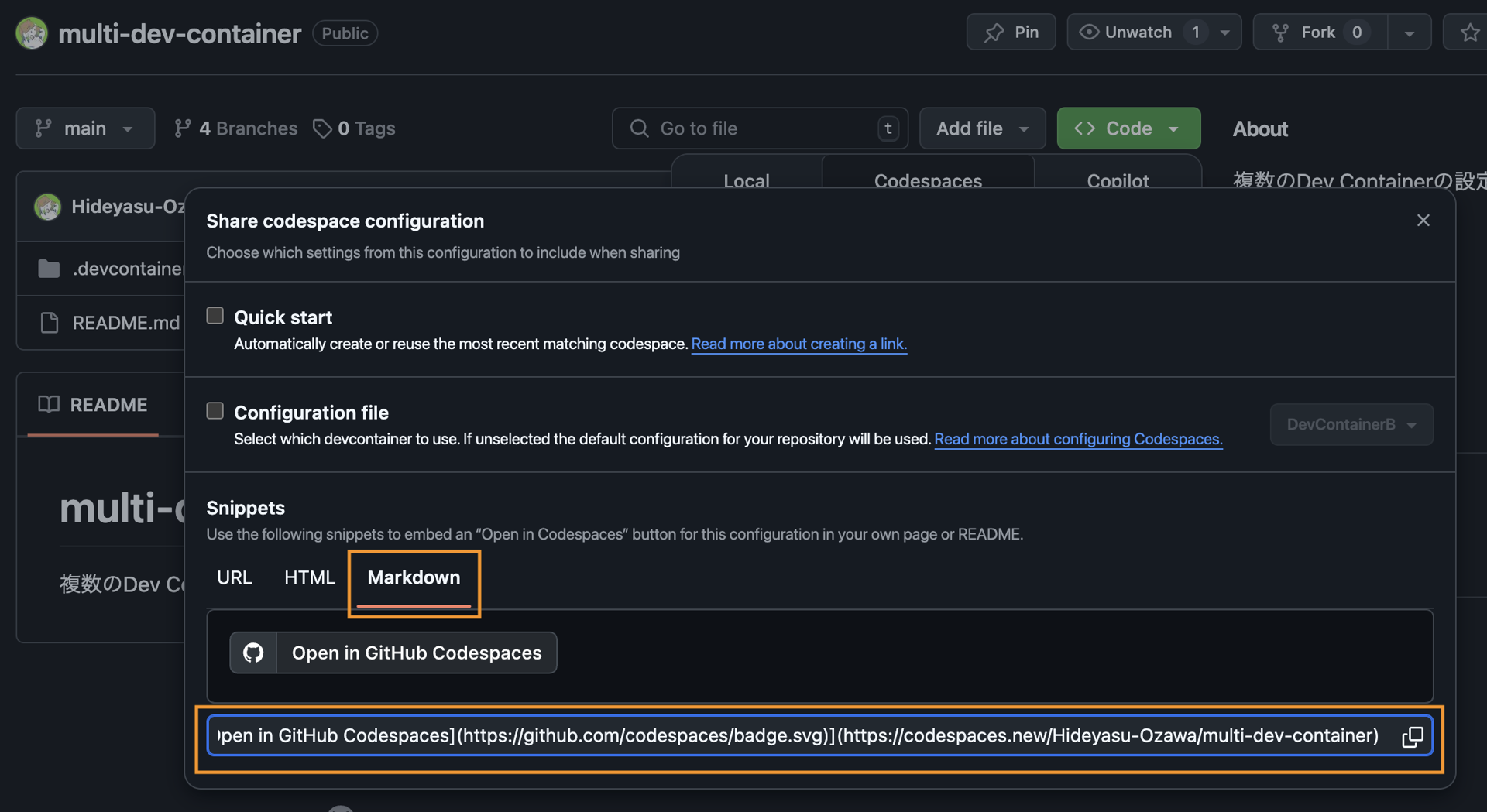1487x812 pixels.
Task: Switch to the URL snippet tab
Action: (235, 577)
